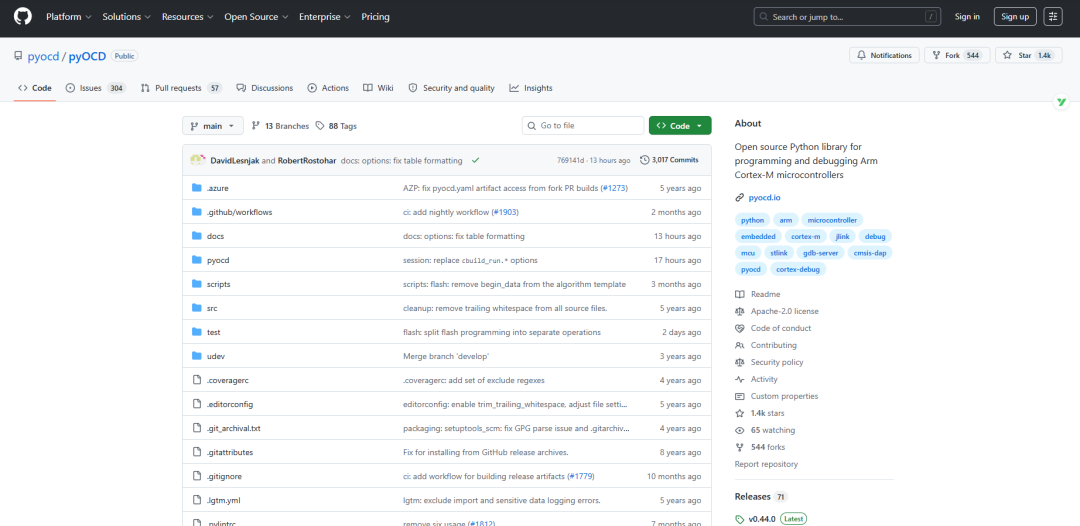Click the watching eye icon

pos(740,430)
